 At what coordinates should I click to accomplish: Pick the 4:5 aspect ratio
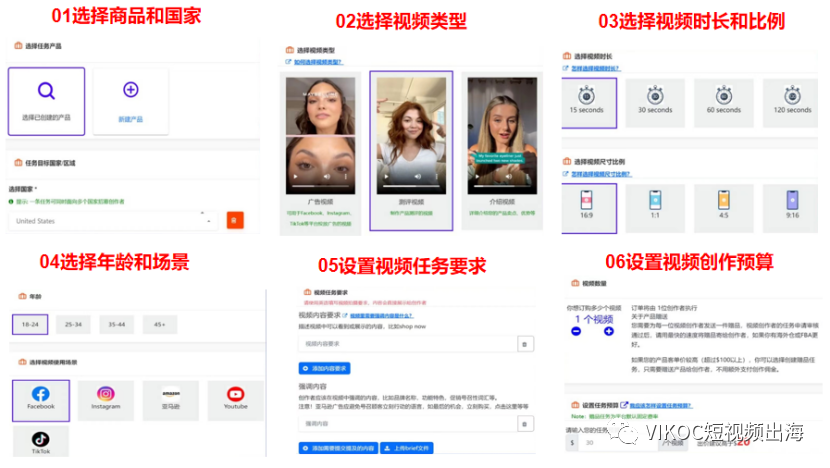[724, 209]
